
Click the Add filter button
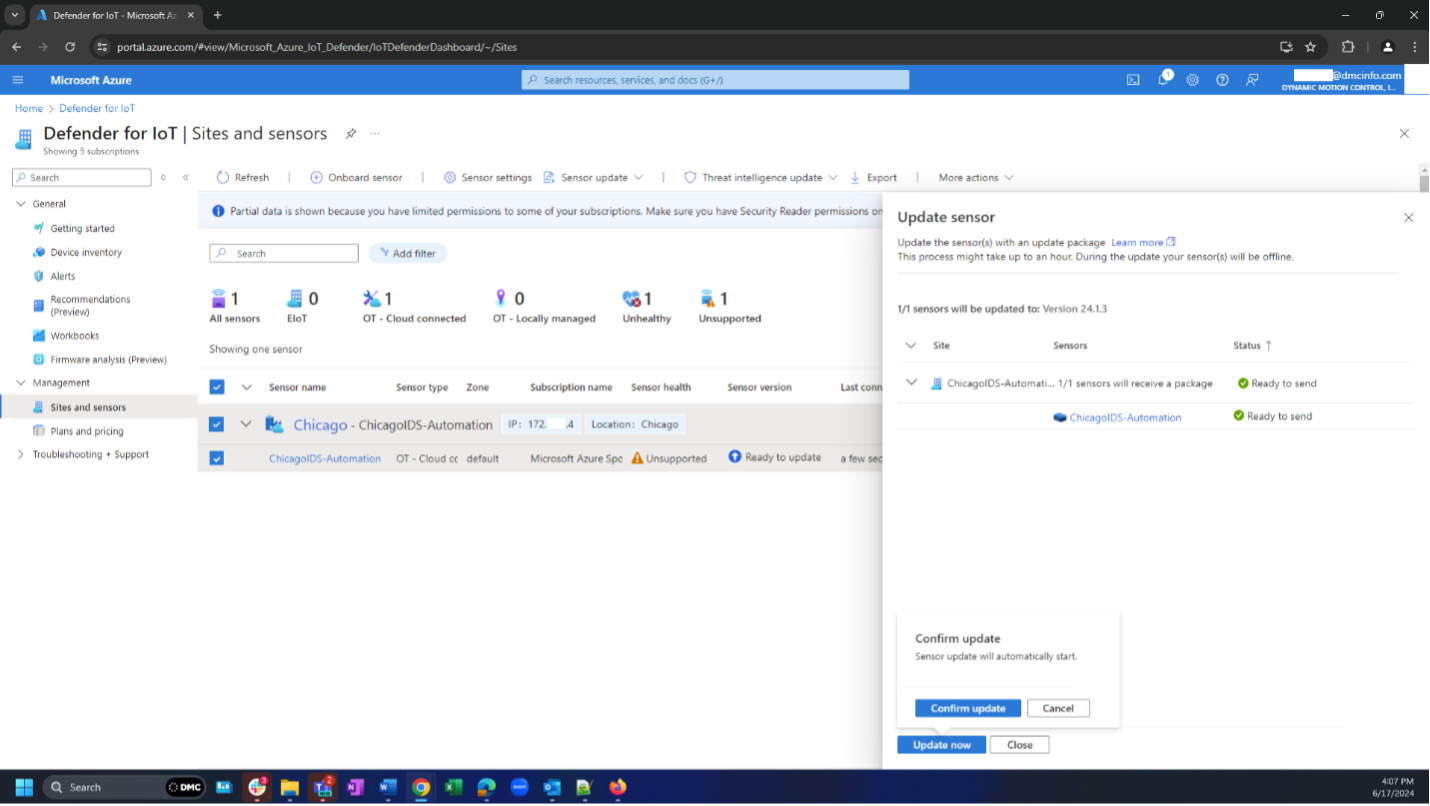click(408, 253)
